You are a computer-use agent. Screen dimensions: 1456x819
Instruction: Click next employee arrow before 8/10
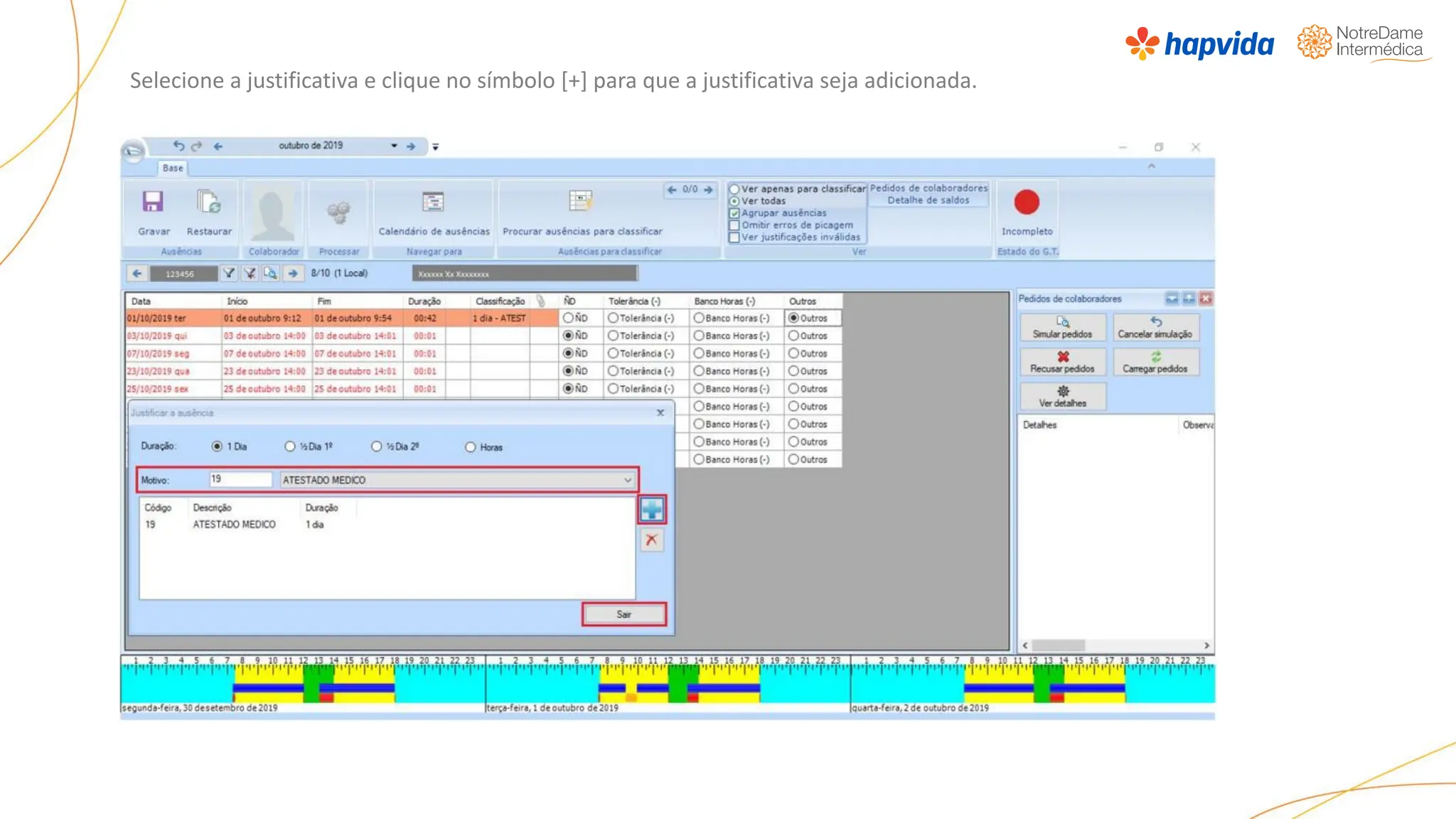(292, 273)
